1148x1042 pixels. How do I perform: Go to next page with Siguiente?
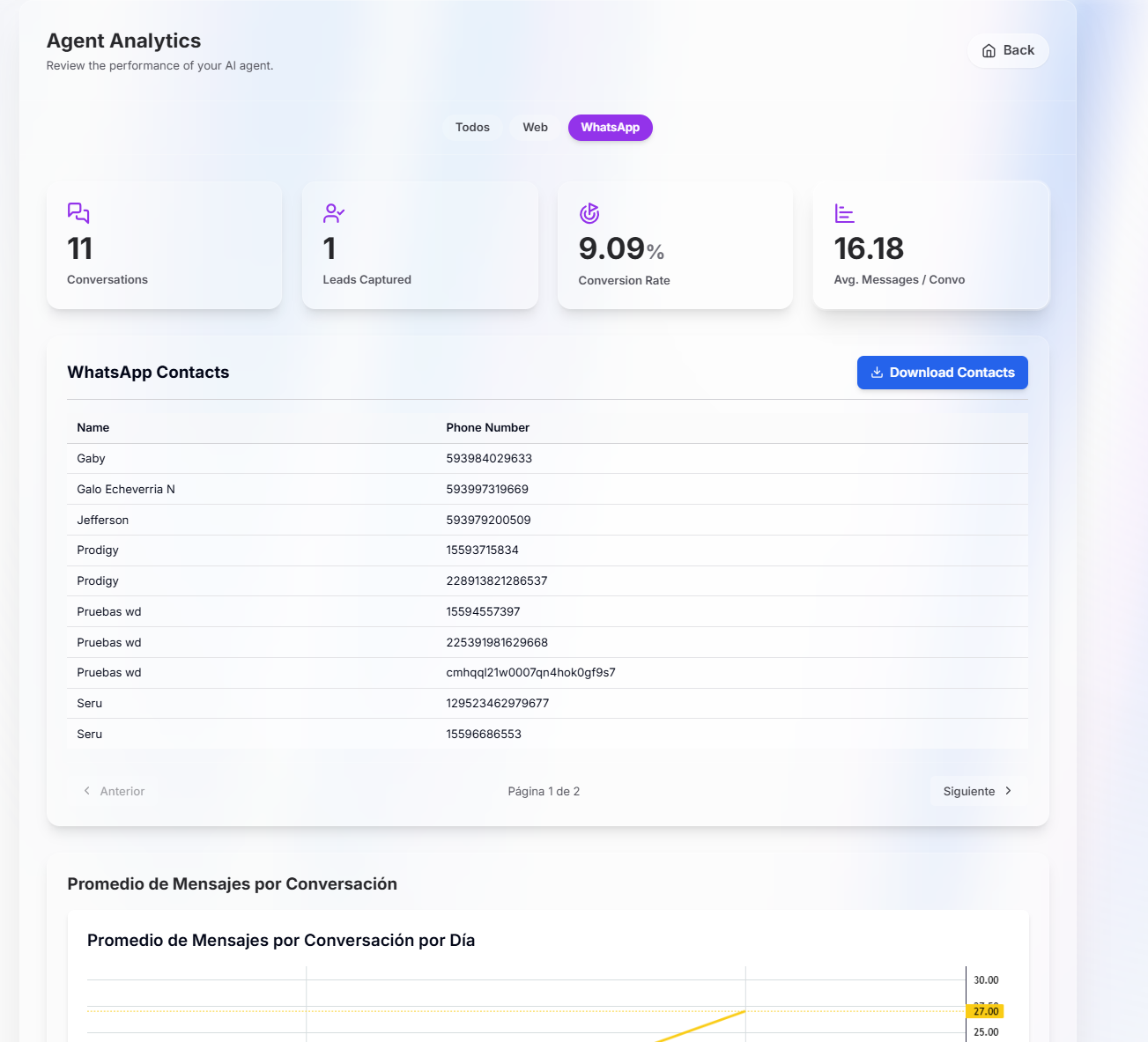[x=978, y=791]
